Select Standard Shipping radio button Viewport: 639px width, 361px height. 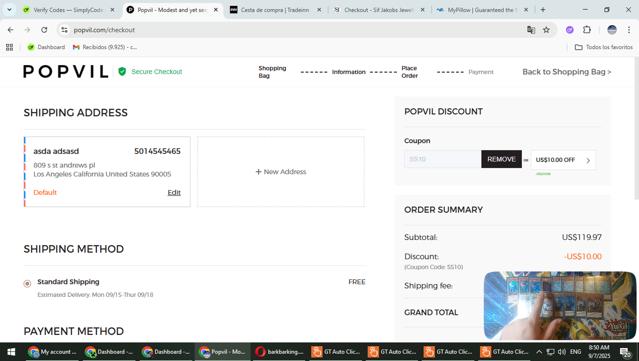tap(27, 284)
